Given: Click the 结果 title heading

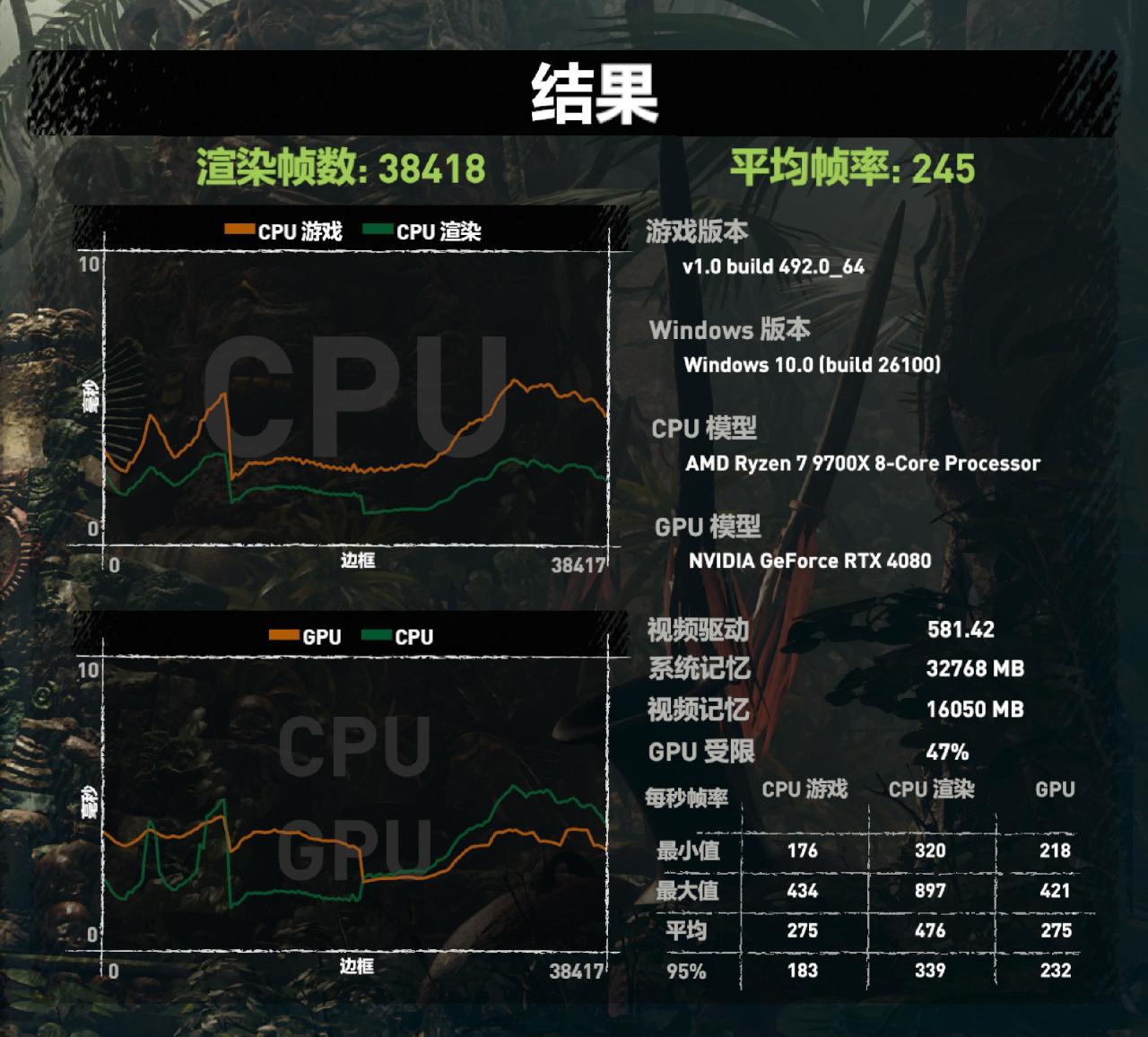Looking at the screenshot, I should click(x=596, y=93).
